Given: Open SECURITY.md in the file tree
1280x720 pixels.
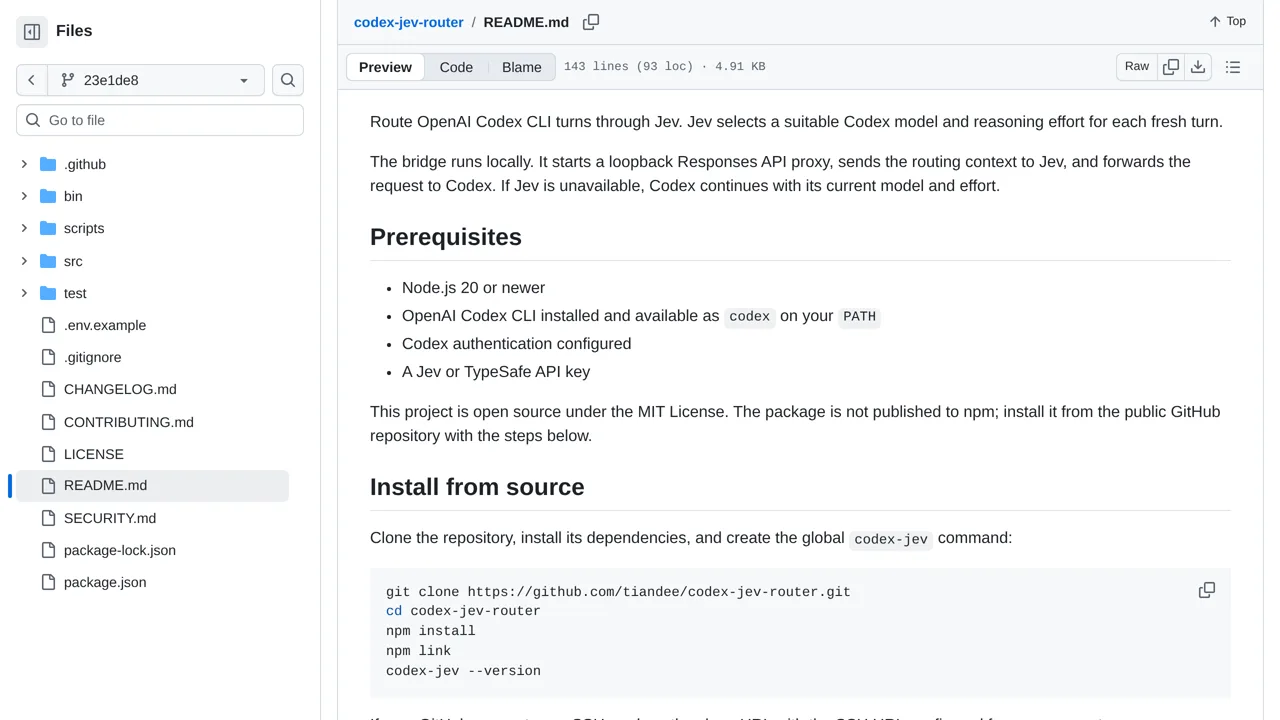Looking at the screenshot, I should click(110, 518).
